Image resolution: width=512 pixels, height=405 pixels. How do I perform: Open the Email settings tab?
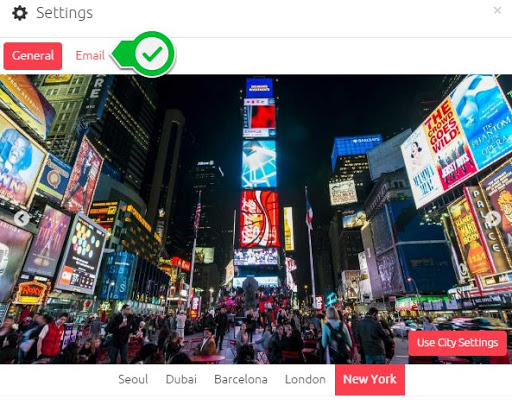tap(90, 55)
